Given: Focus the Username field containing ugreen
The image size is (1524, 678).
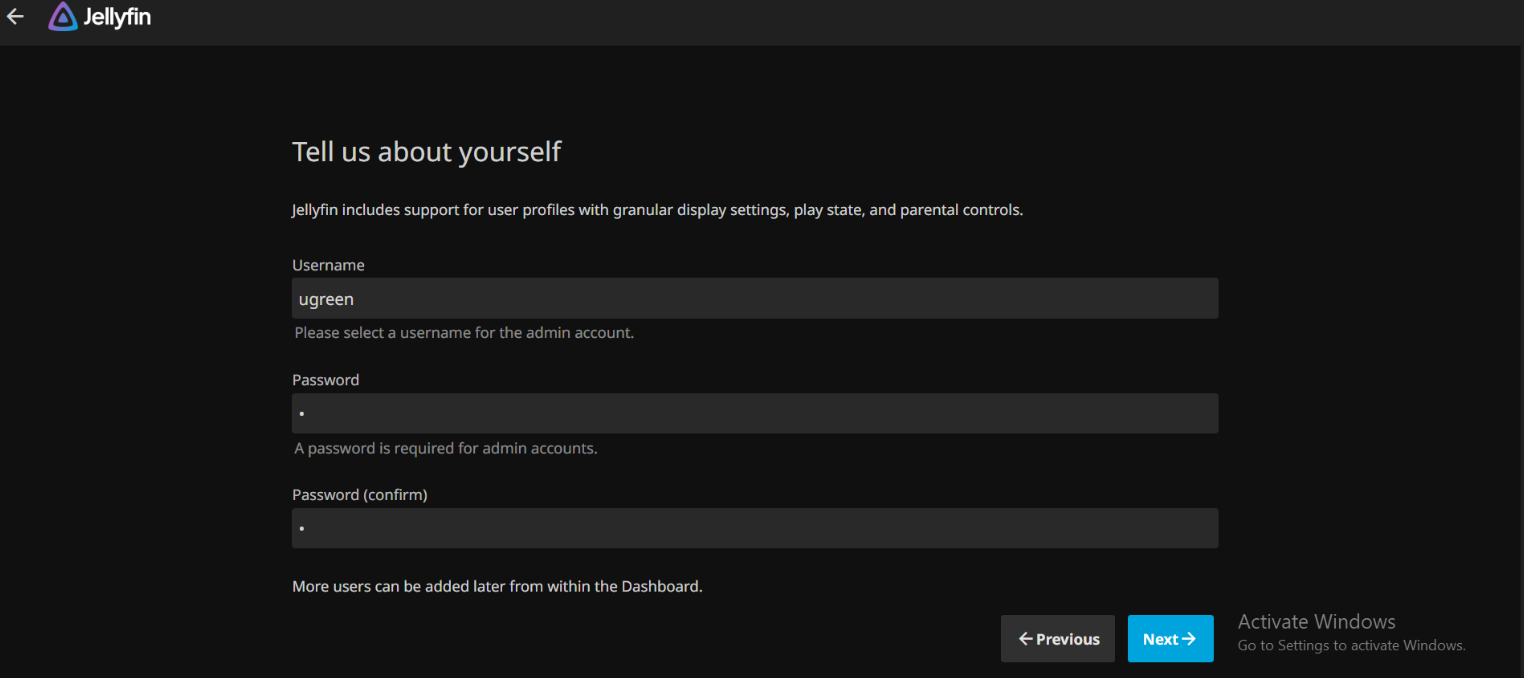Looking at the screenshot, I should tap(754, 299).
